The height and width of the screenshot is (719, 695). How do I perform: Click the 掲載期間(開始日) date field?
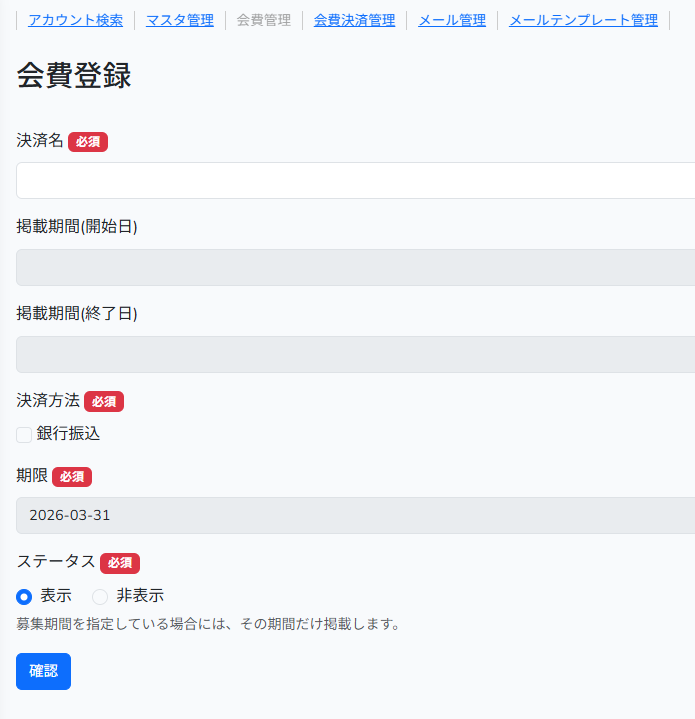pyautogui.click(x=355, y=267)
